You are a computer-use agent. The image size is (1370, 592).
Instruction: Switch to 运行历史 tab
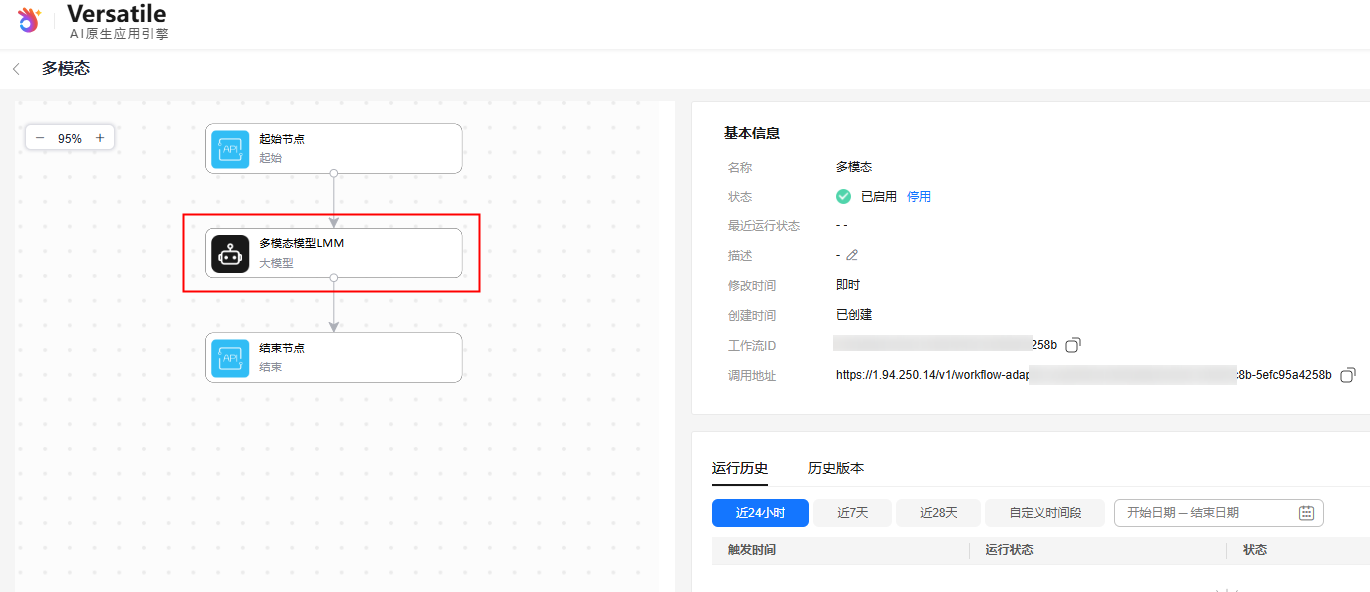(740, 468)
